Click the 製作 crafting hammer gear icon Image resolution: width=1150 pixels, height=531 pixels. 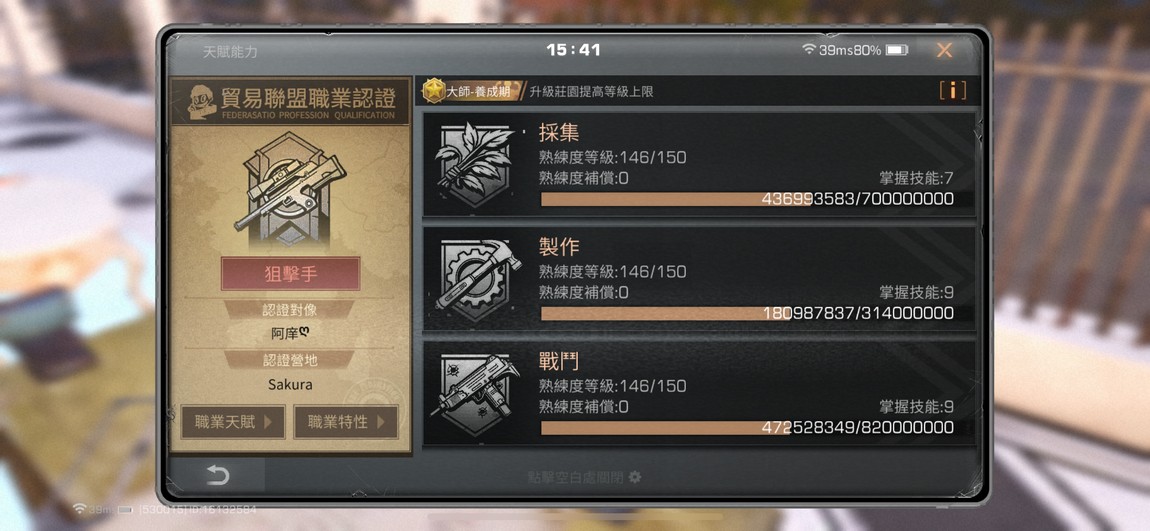[477, 279]
